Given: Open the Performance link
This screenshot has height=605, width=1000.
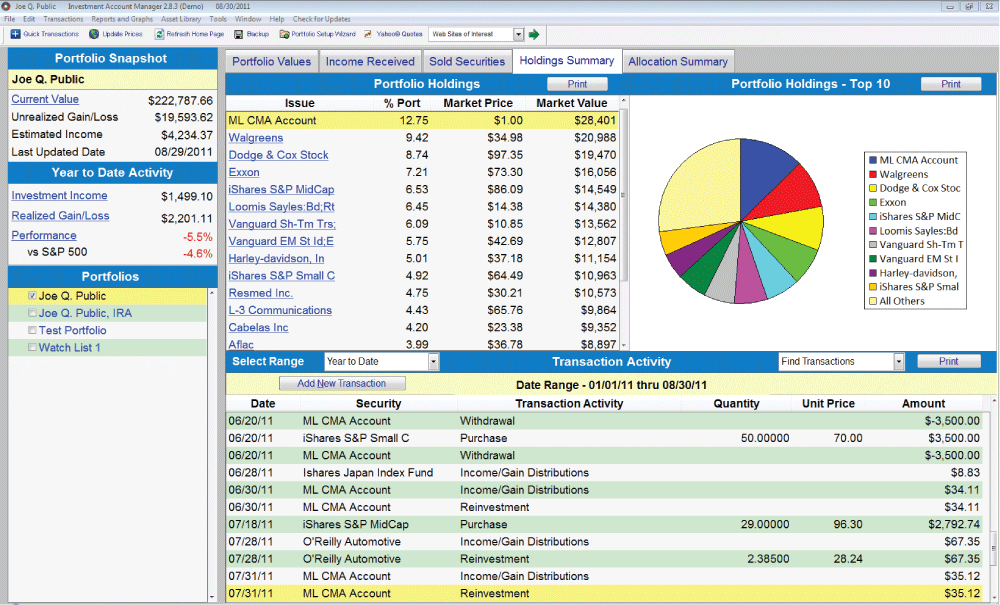Looking at the screenshot, I should pyautogui.click(x=44, y=236).
